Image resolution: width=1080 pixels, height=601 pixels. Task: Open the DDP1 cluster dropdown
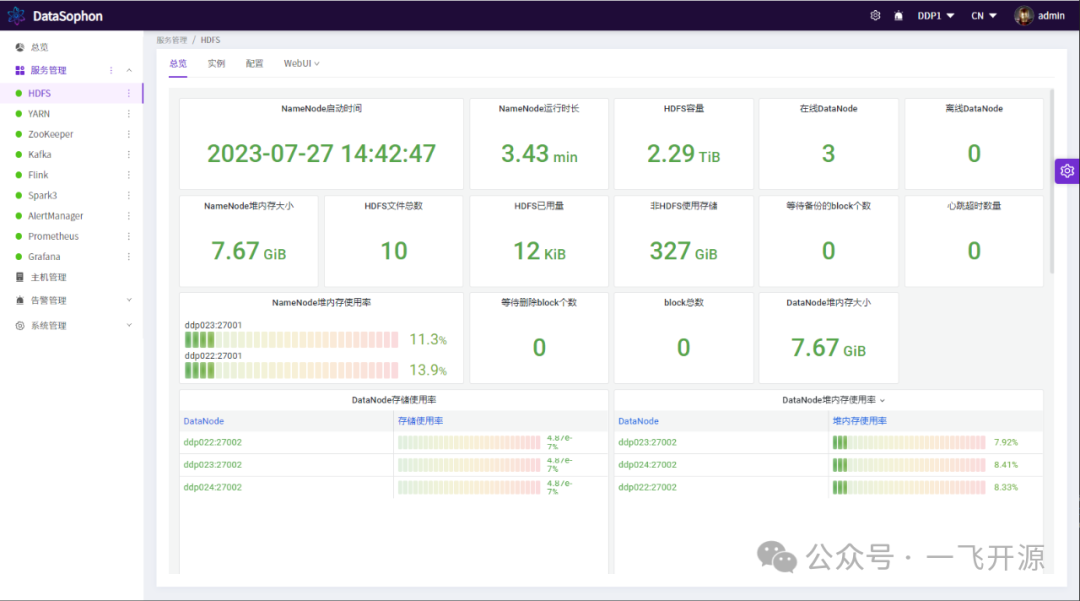(936, 16)
